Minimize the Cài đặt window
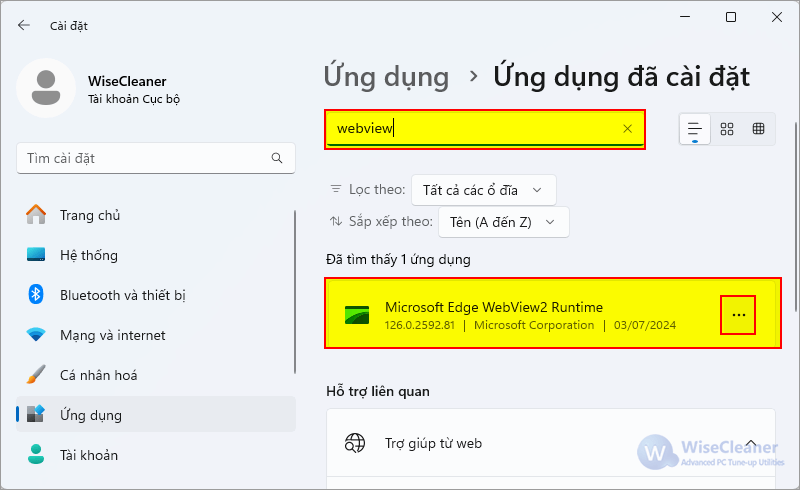The image size is (800, 490). tap(685, 17)
